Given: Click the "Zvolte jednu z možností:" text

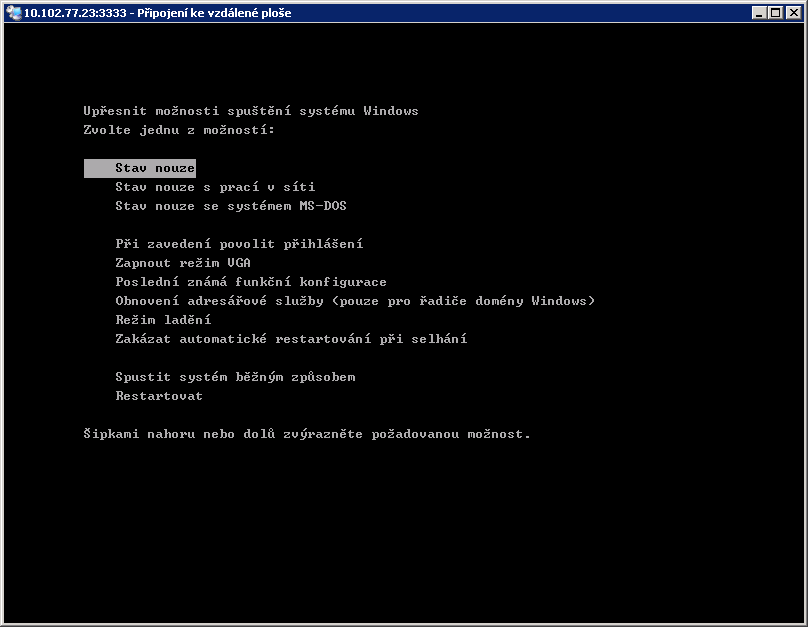Looking at the screenshot, I should pyautogui.click(x=179, y=130).
